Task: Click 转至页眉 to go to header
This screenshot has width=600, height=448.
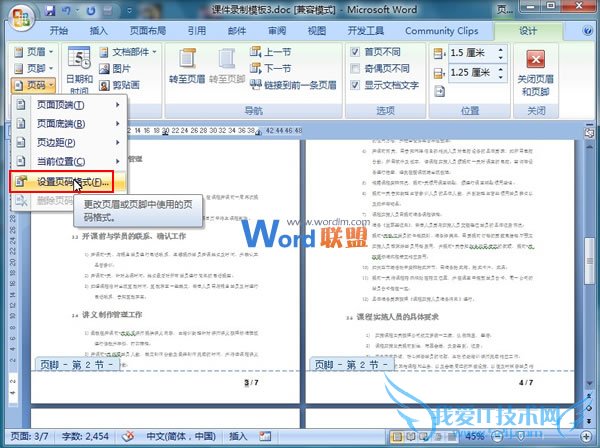Action: tap(187, 66)
